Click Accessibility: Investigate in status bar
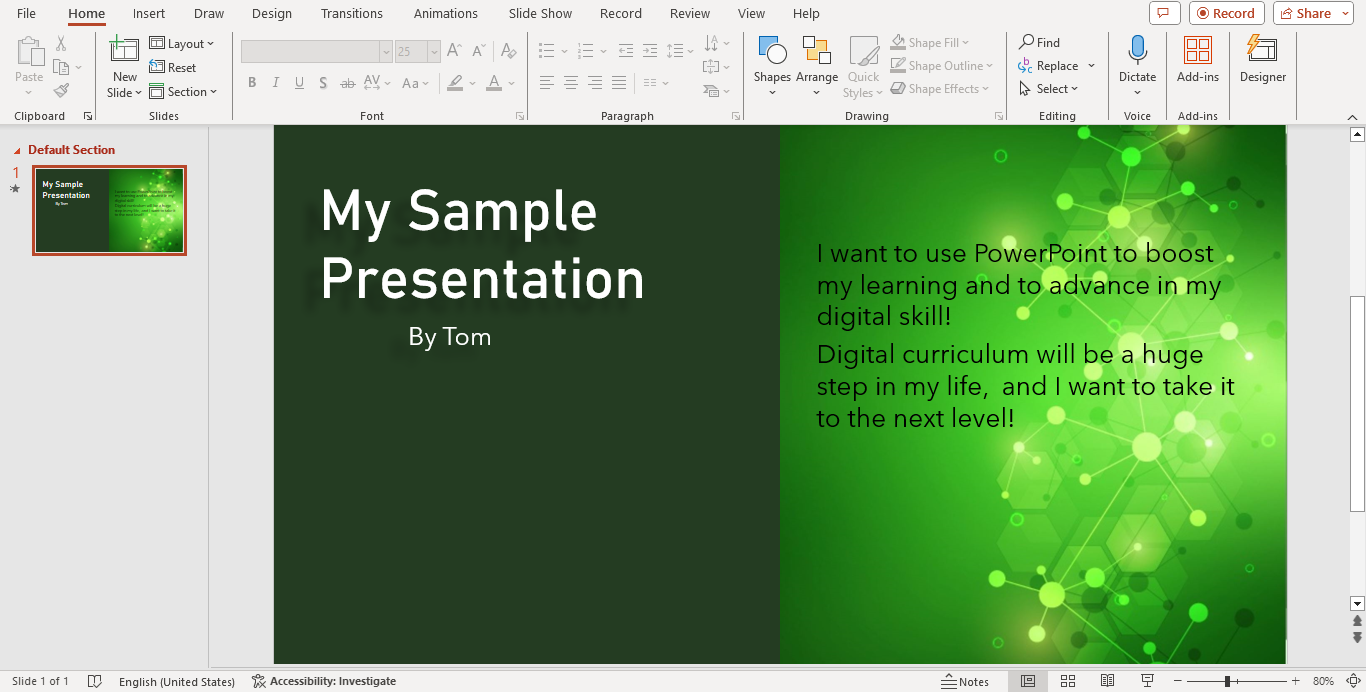Image resolution: width=1366 pixels, height=692 pixels. pyautogui.click(x=324, y=681)
